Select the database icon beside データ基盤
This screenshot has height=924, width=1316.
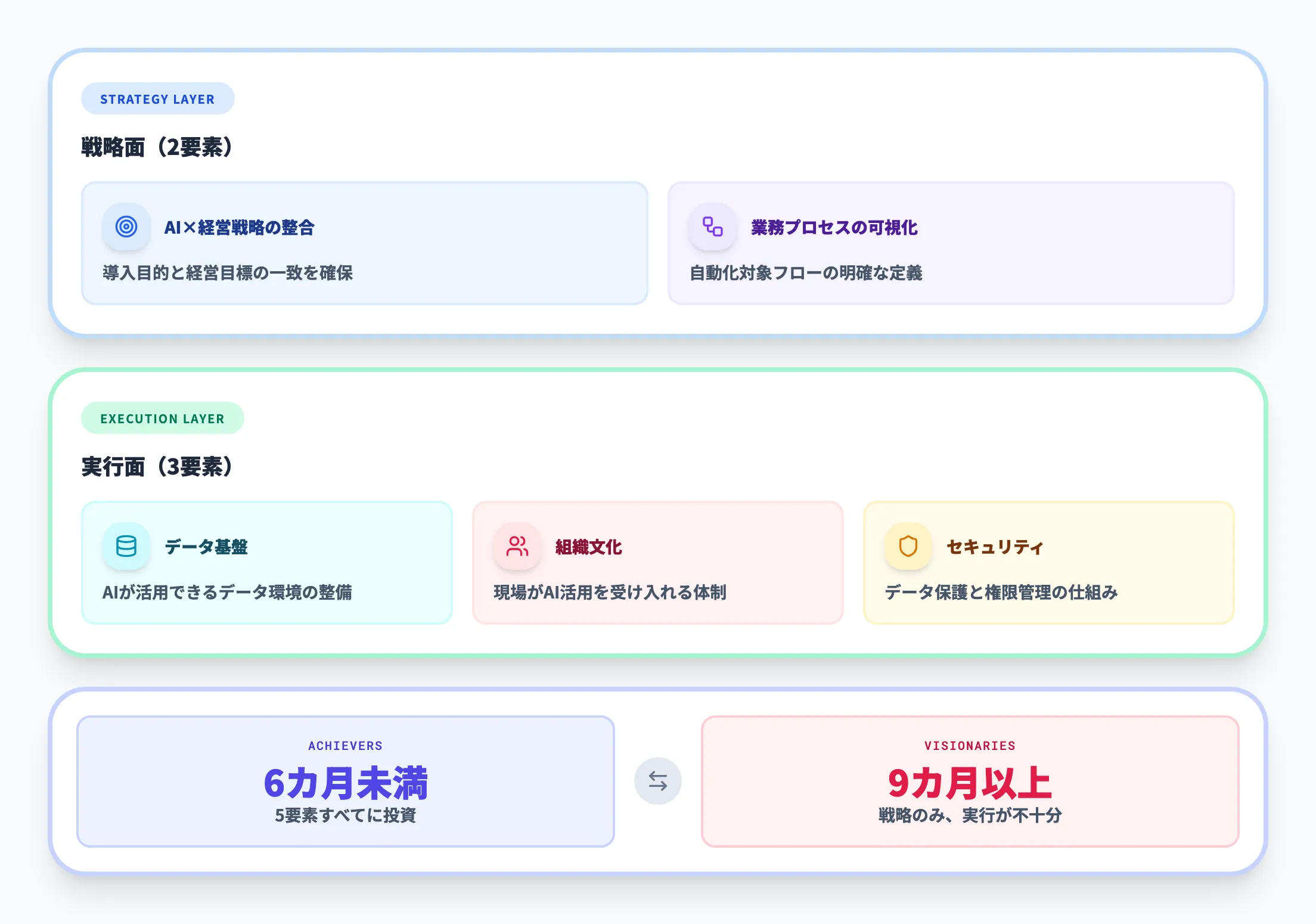pos(126,546)
